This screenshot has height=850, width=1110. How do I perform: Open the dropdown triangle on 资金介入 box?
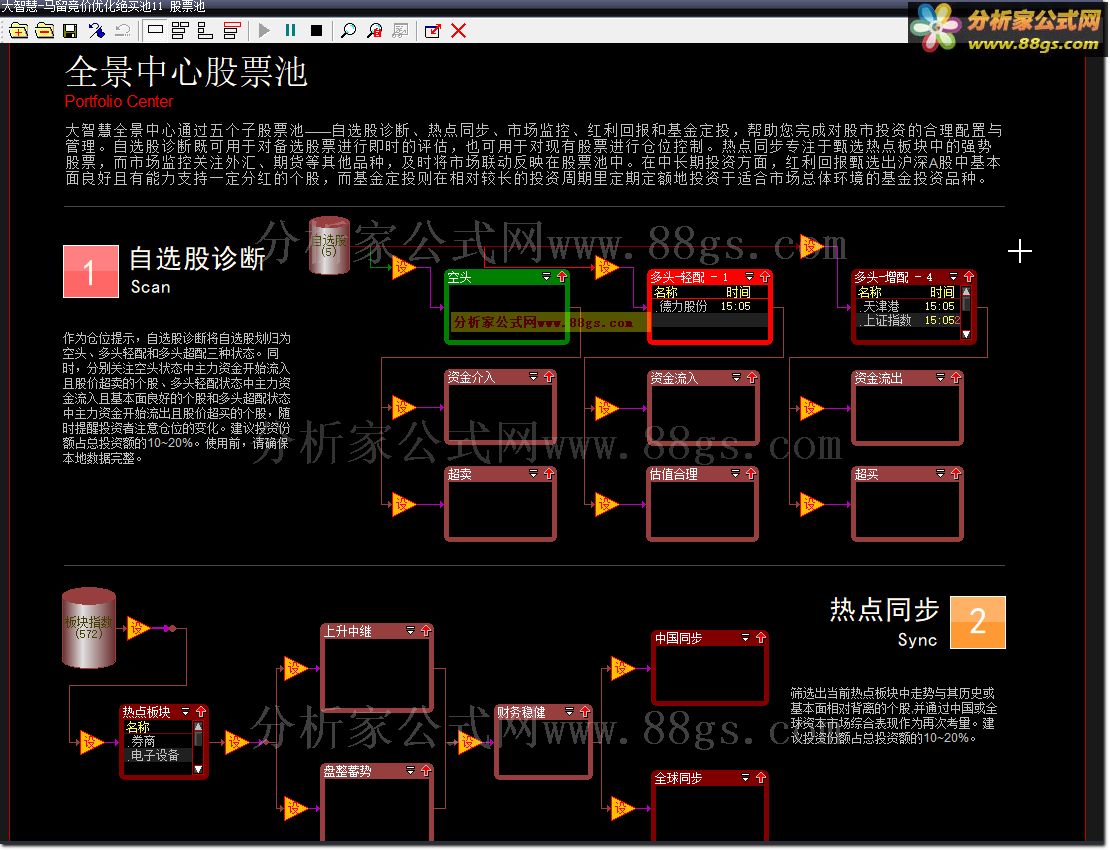[x=534, y=377]
